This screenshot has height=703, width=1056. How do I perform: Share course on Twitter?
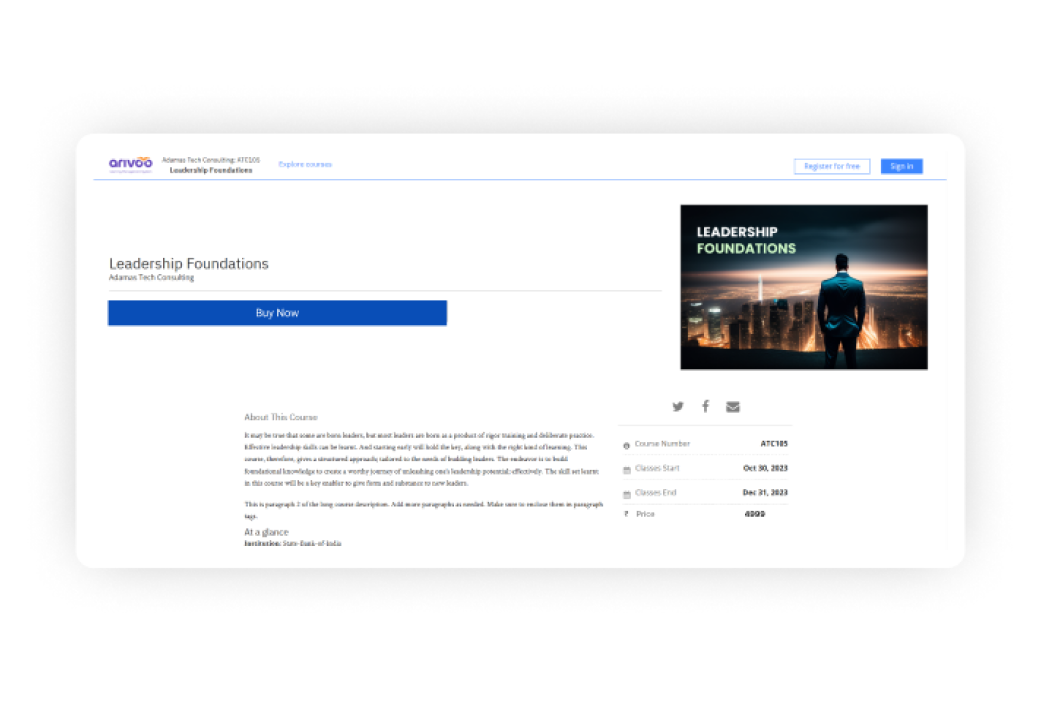pyautogui.click(x=678, y=406)
